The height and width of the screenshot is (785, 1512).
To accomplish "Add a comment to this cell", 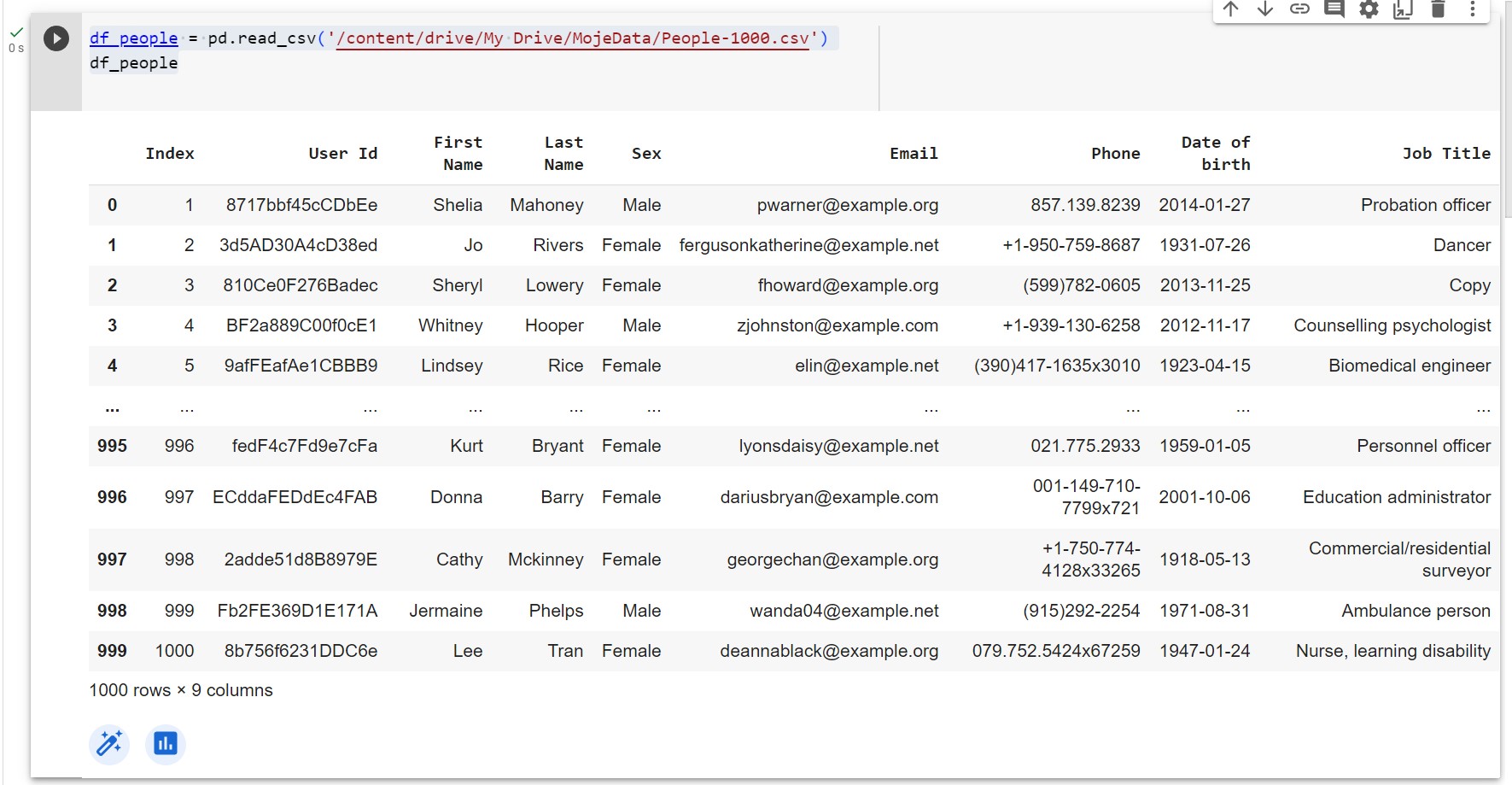I will 1334,9.
